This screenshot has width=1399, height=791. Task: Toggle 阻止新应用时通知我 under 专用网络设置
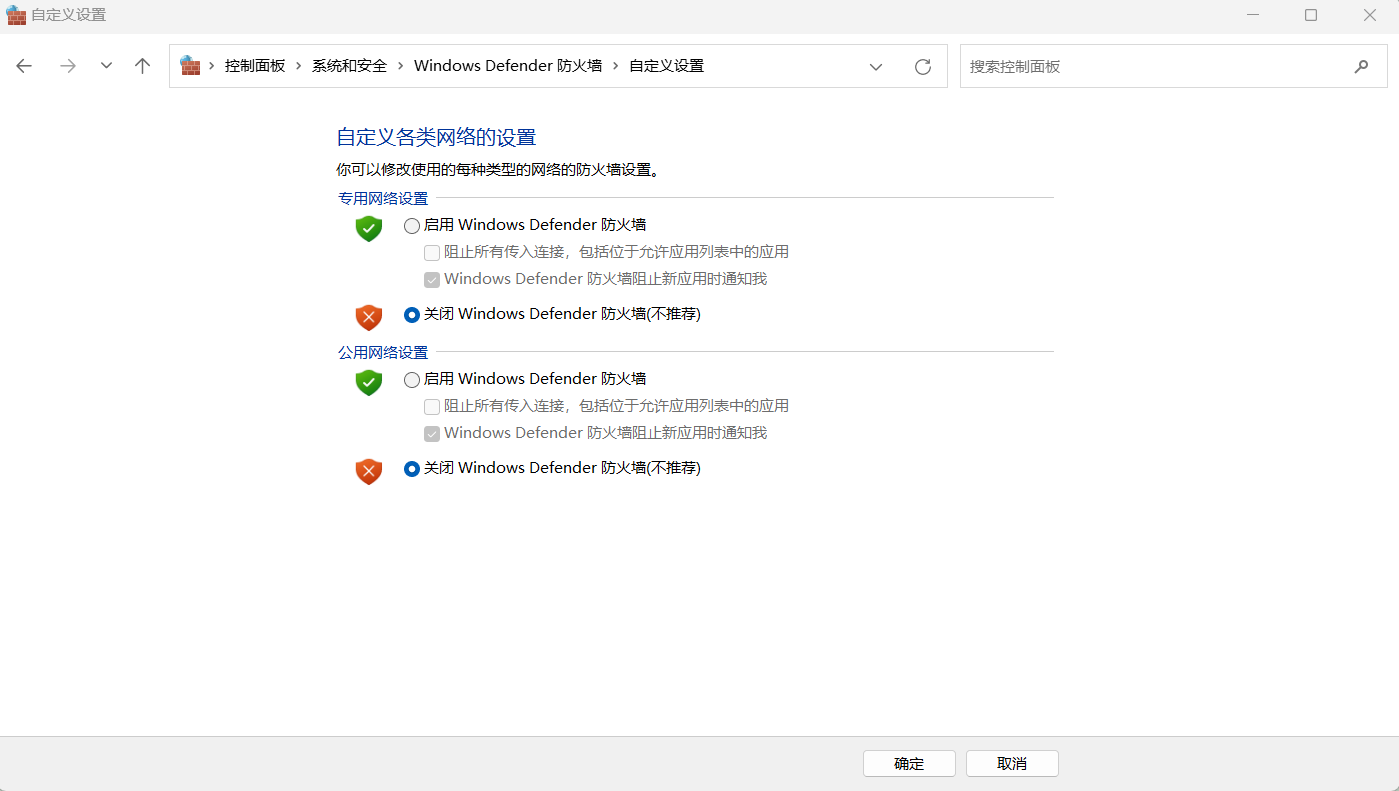[x=432, y=280]
